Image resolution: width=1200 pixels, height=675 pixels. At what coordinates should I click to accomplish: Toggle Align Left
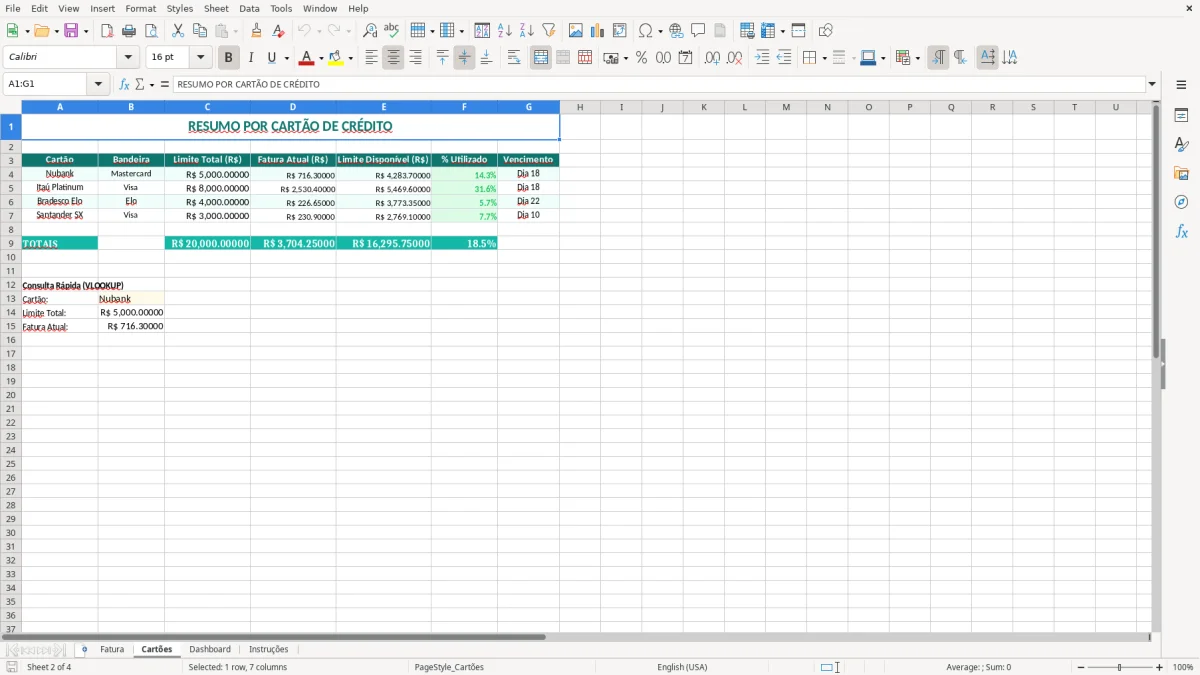point(371,58)
